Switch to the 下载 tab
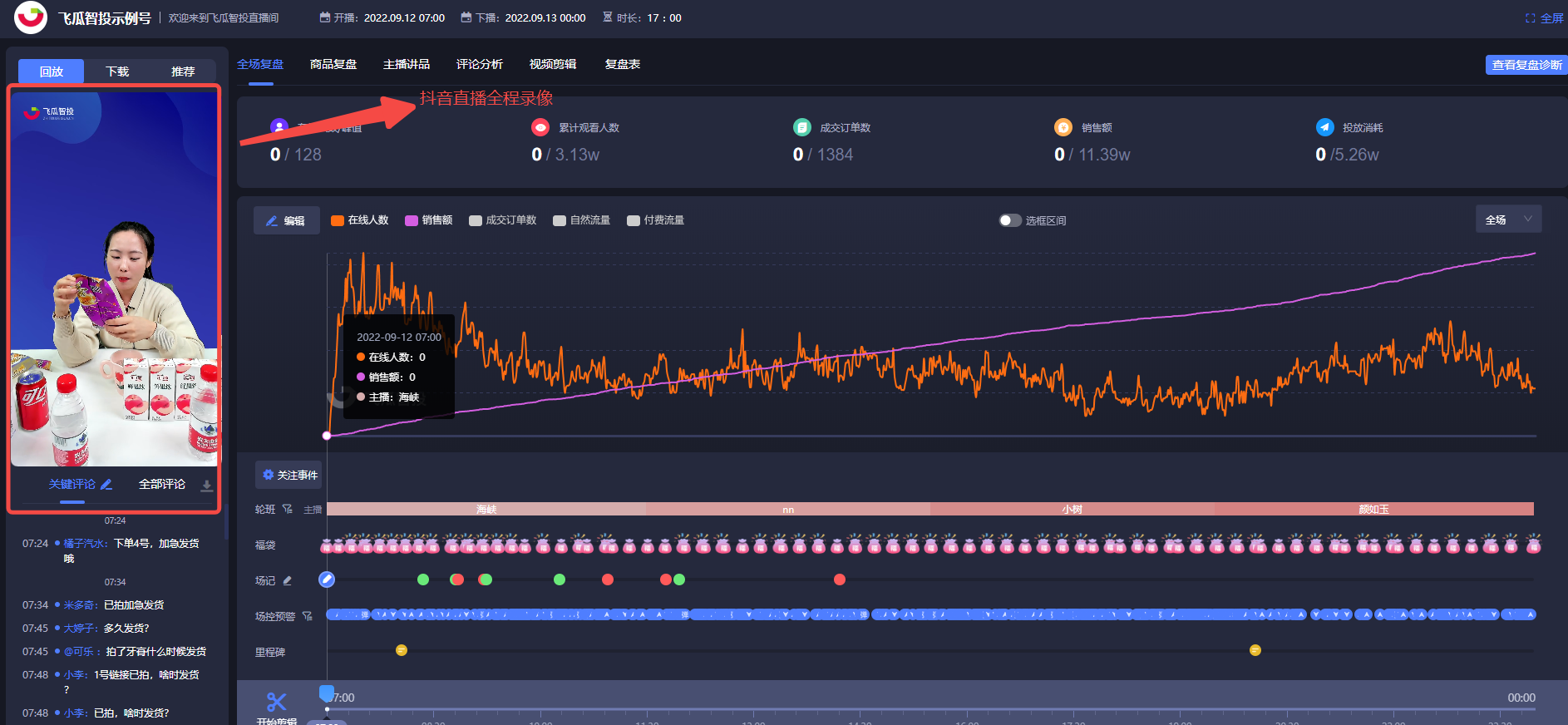This screenshot has height=725, width=1568. pos(117,72)
